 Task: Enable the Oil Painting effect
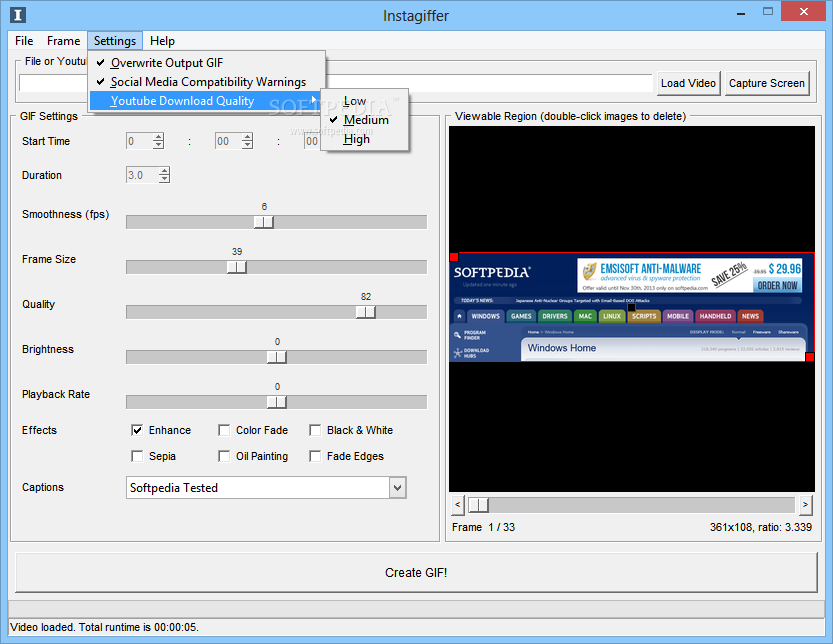coord(224,456)
